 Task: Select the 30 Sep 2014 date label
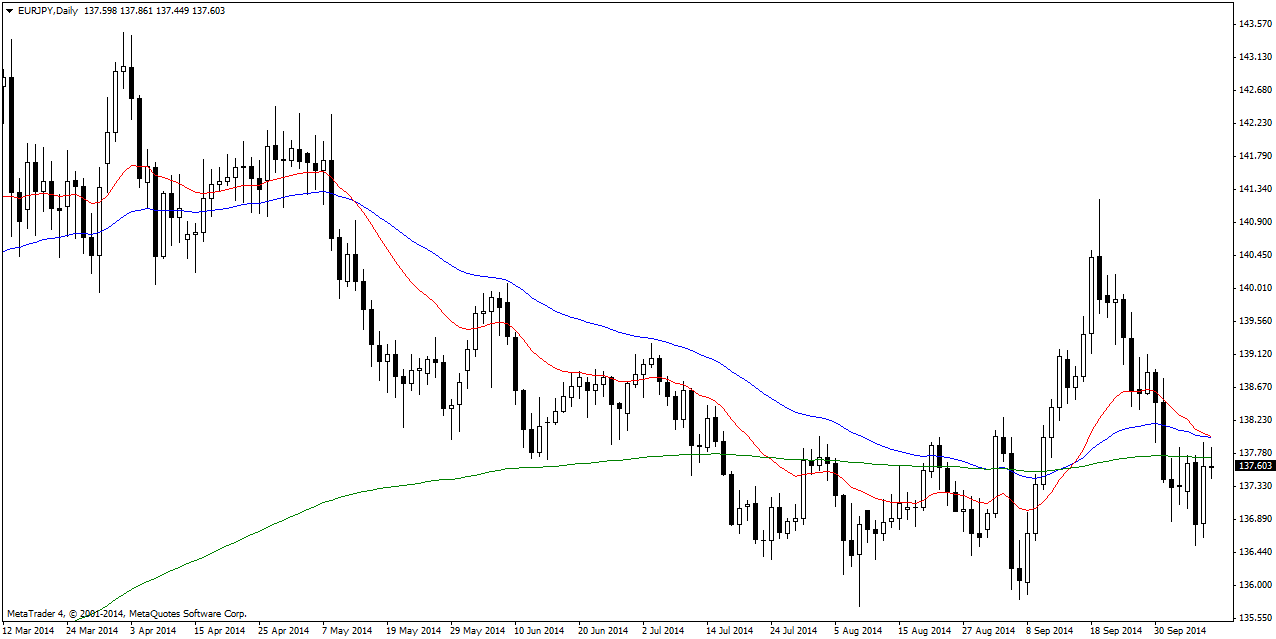tap(1179, 630)
